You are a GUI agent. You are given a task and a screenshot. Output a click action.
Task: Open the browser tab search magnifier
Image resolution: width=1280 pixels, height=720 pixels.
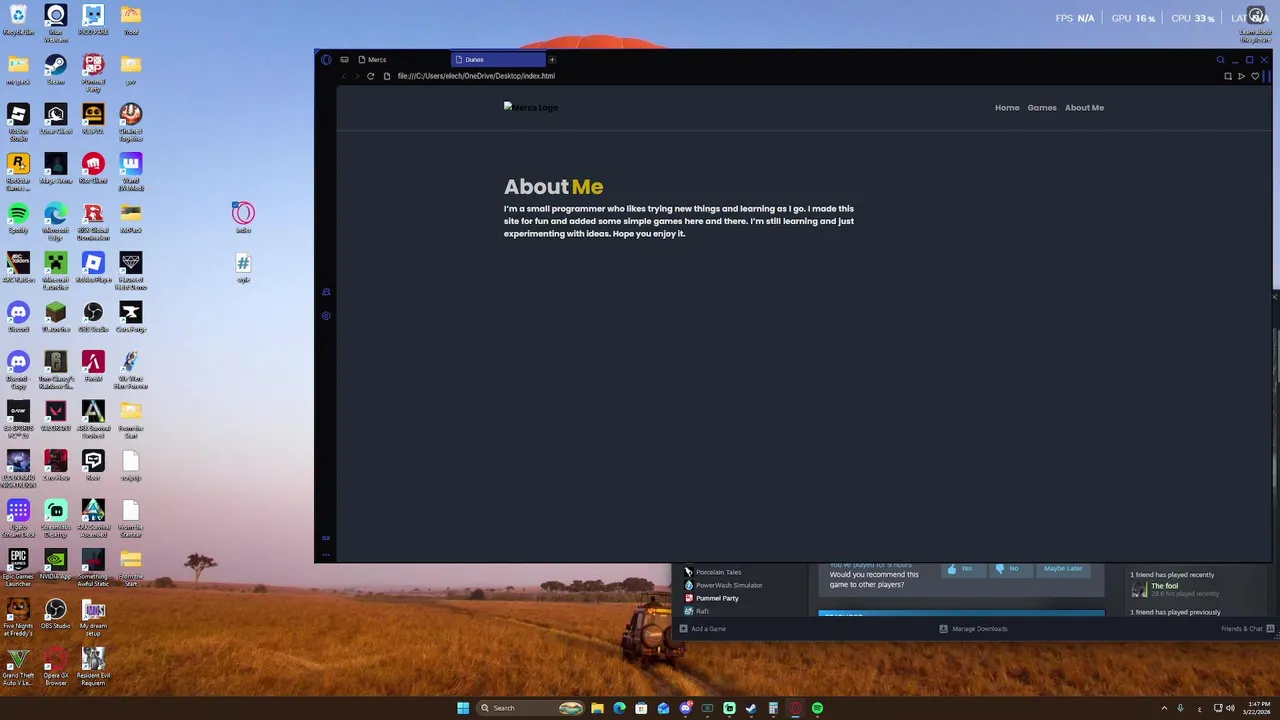[1220, 60]
